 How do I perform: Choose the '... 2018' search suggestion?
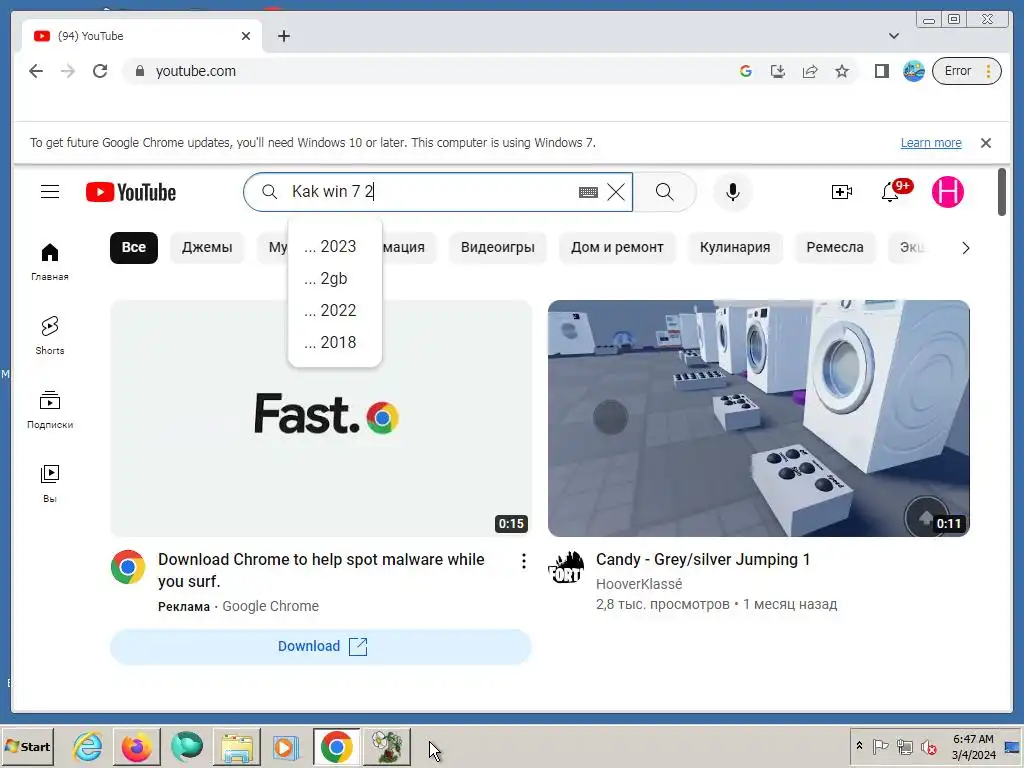(x=334, y=342)
